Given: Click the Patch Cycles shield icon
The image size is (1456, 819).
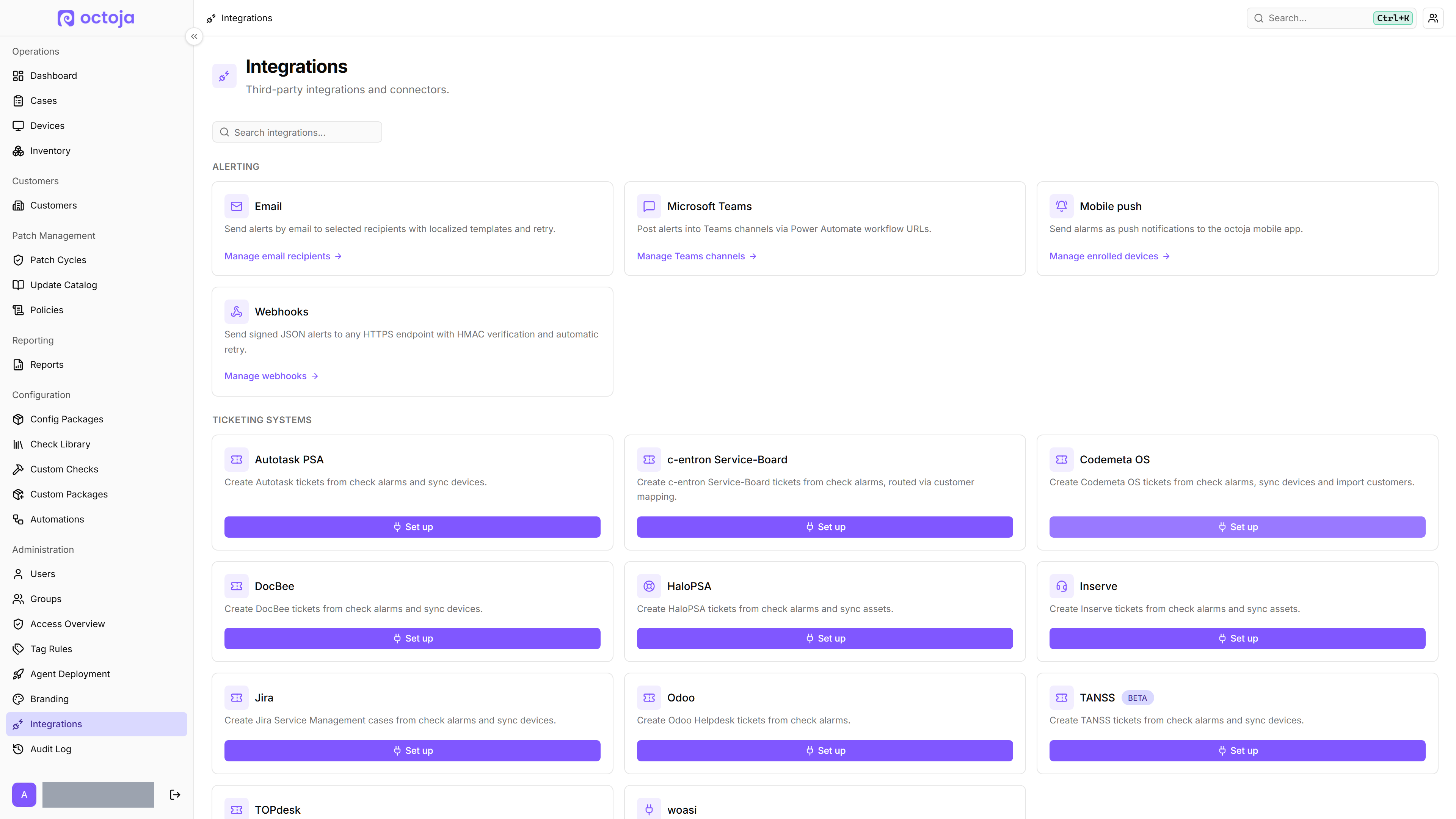Looking at the screenshot, I should (18, 260).
